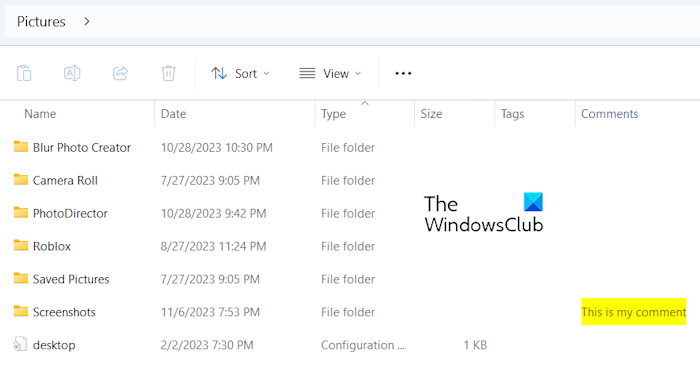
Task: Open the View dropdown
Action: click(330, 73)
